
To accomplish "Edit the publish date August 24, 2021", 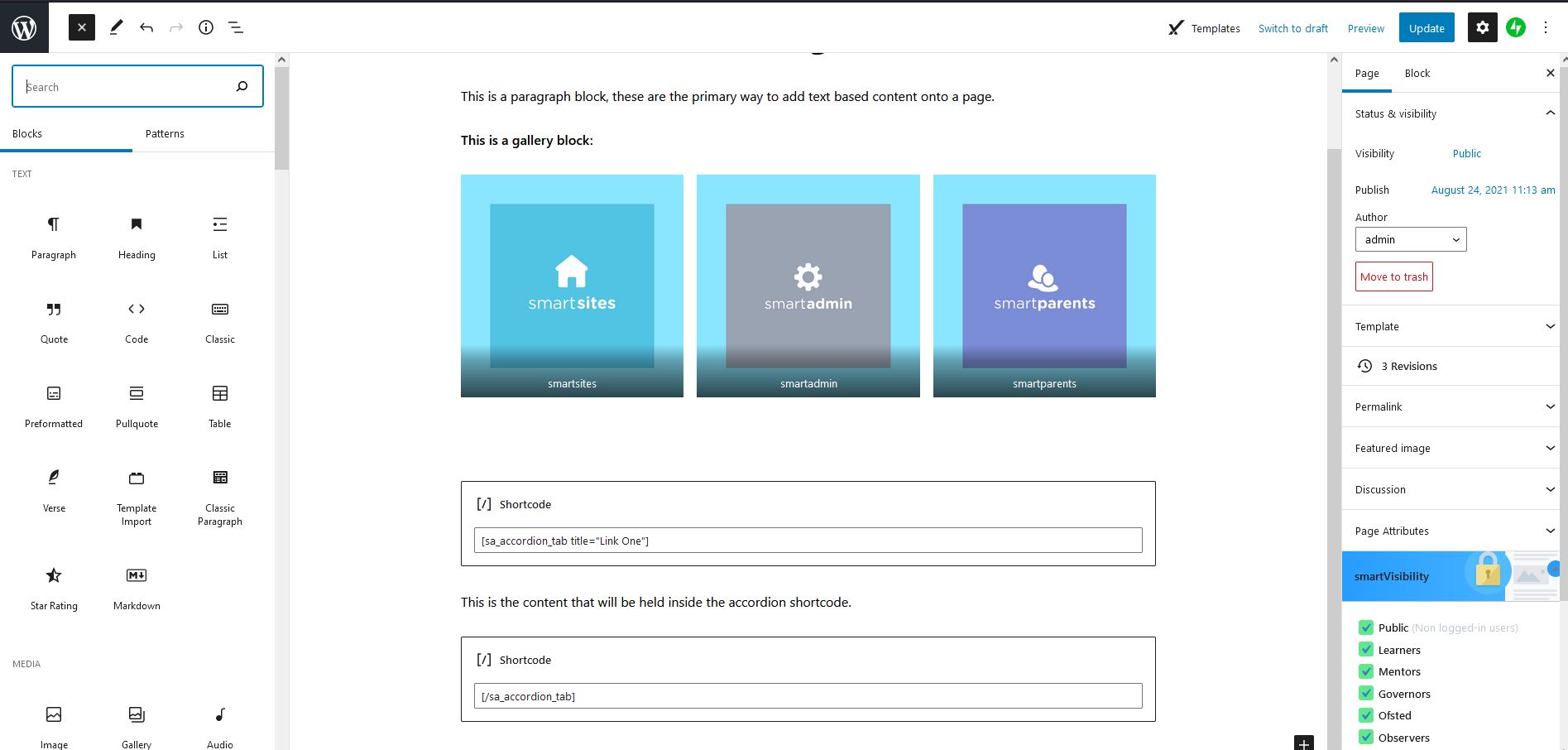I will 1494,190.
